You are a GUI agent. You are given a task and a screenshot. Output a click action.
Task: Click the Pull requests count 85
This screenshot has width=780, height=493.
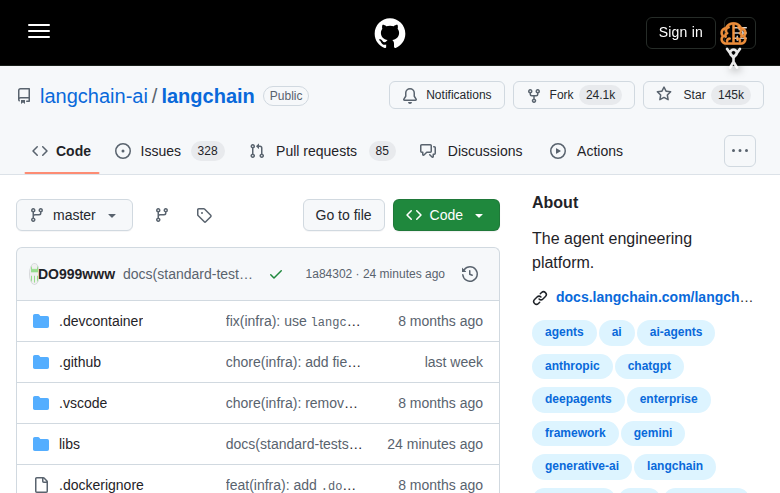pyautogui.click(x=382, y=151)
